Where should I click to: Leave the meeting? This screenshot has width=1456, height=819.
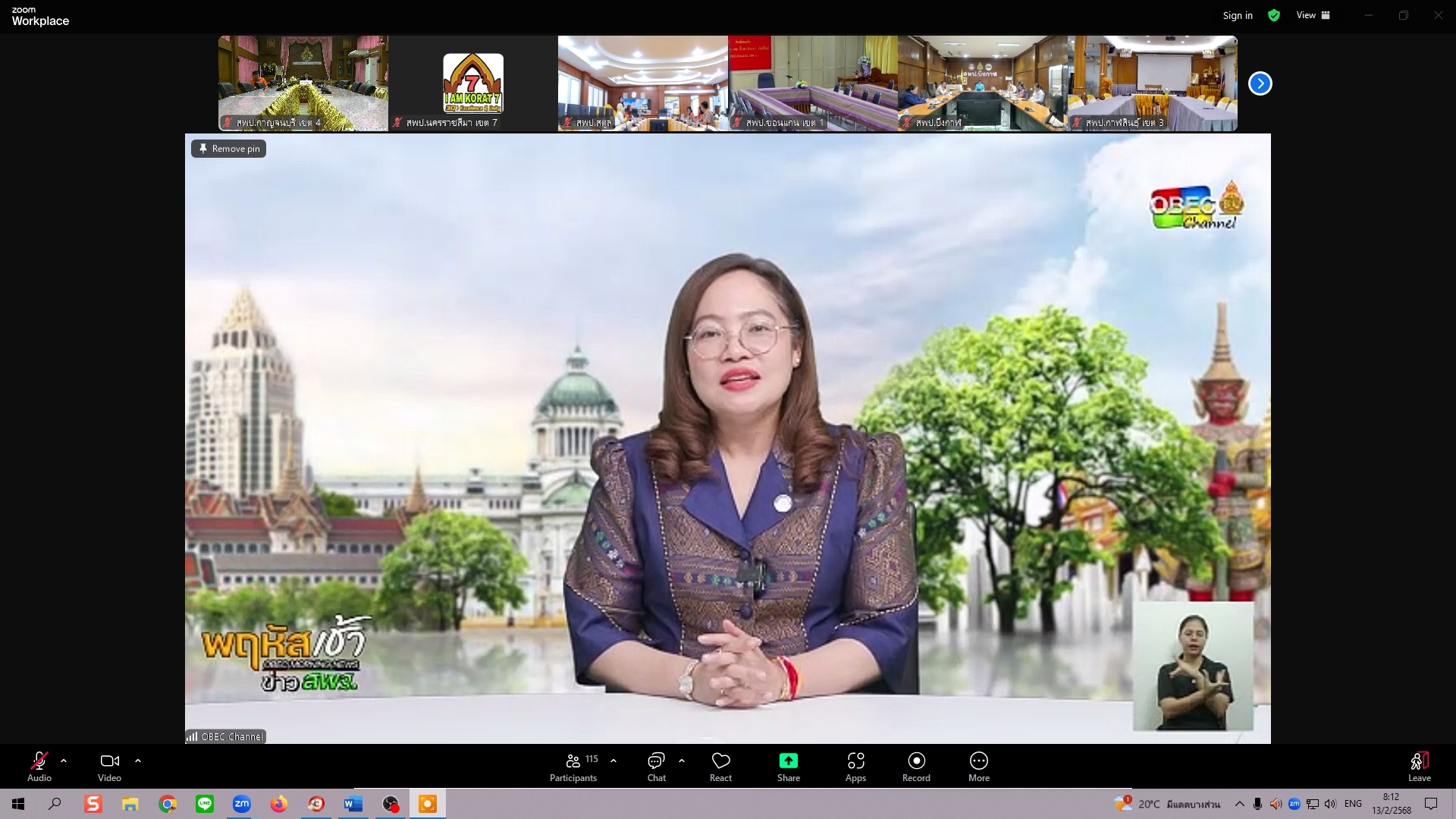1420,761
